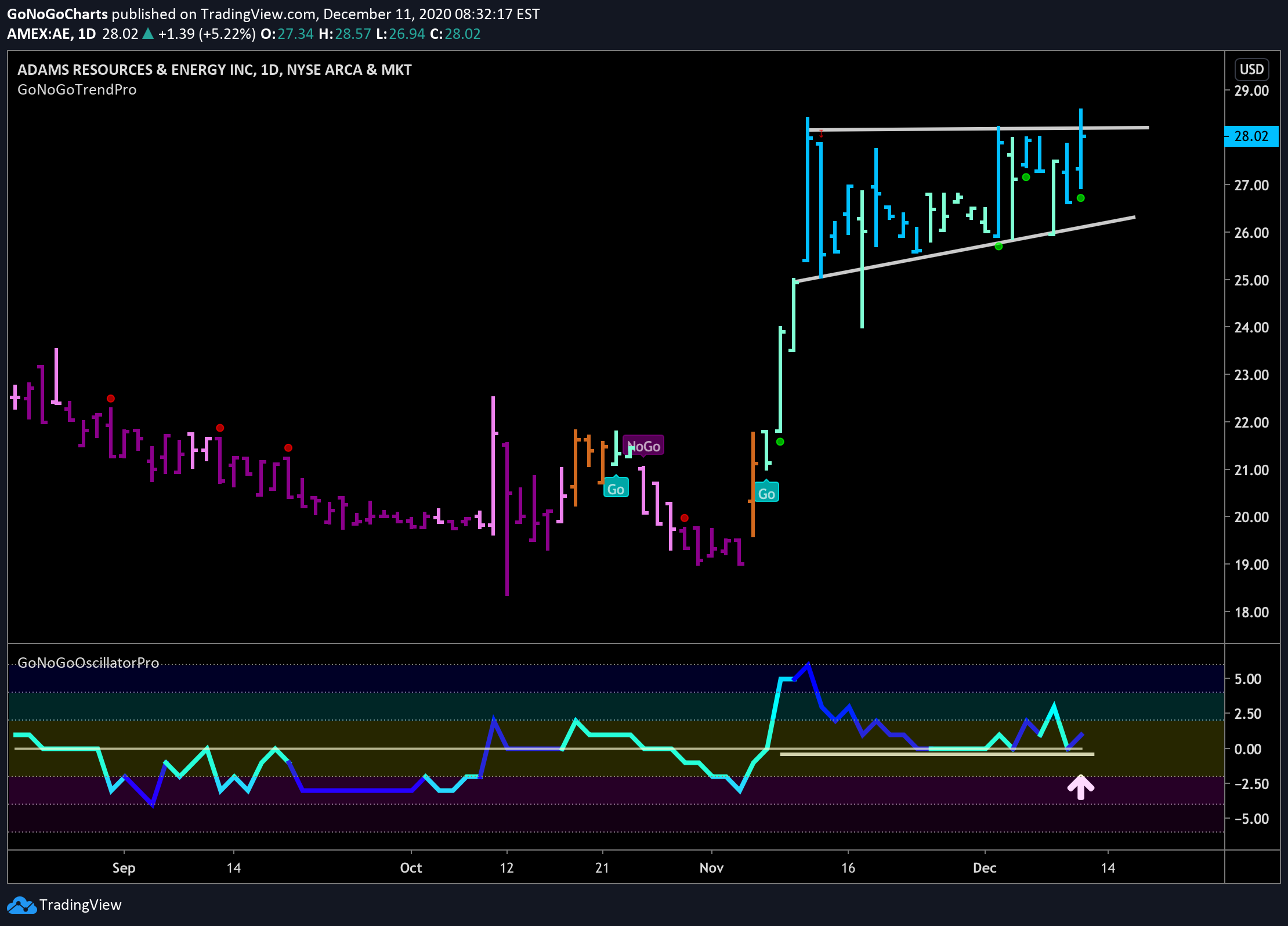Screen dimensions: 1288x926
Task: Click the red dot near late August bars
Action: coord(111,399)
